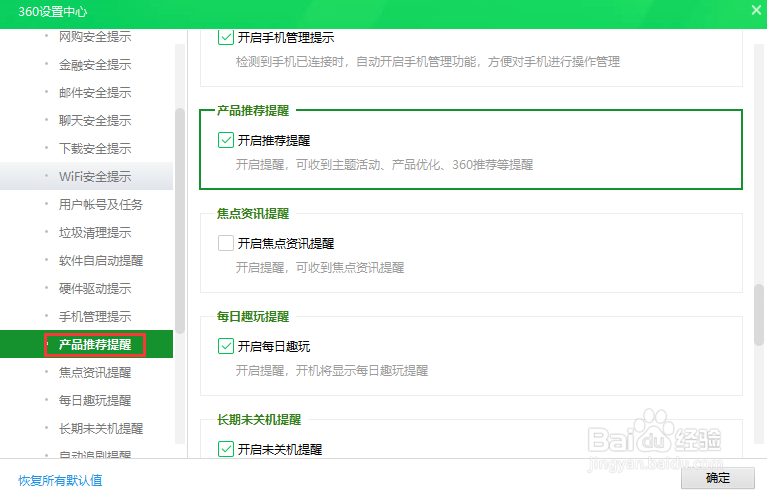
Task: Close the 360设置中心 window
Action: click(756, 10)
